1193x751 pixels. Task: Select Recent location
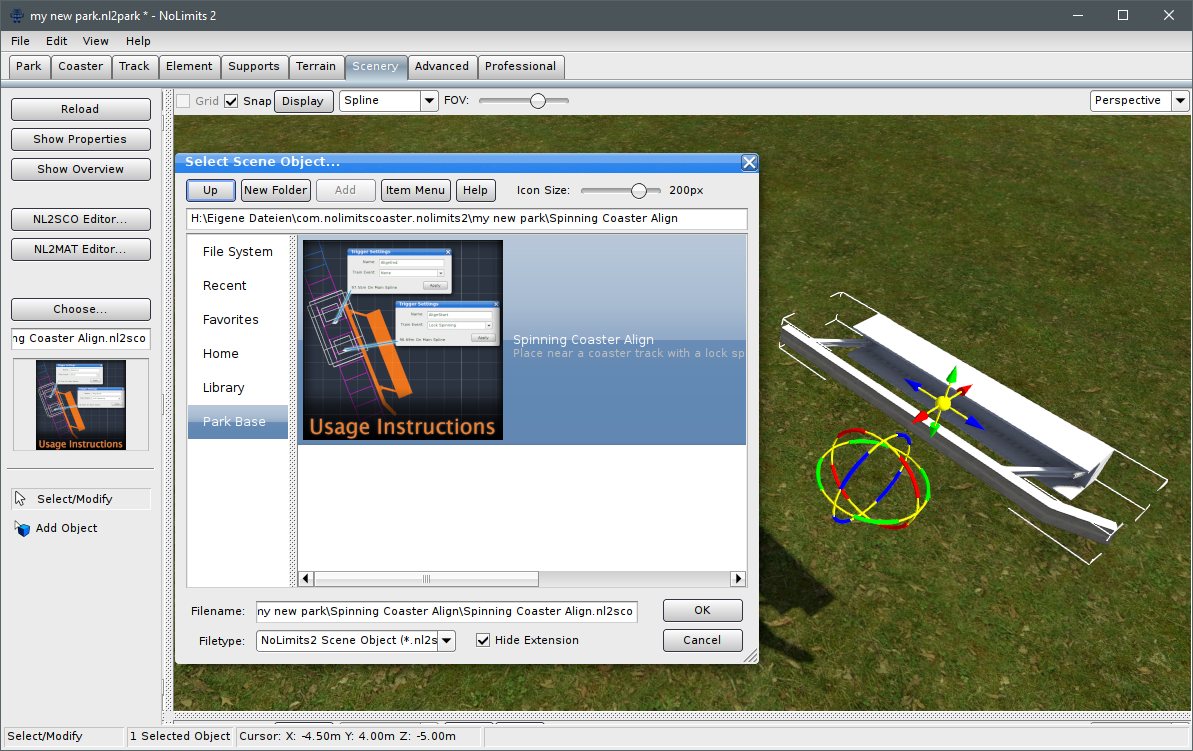click(237, 285)
